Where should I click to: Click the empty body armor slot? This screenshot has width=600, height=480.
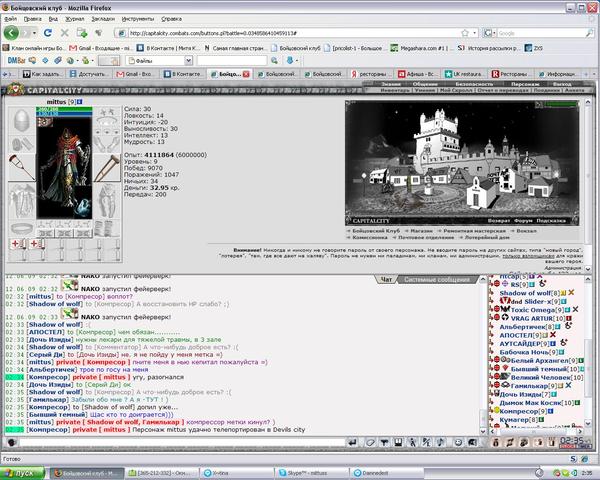(x=22, y=201)
